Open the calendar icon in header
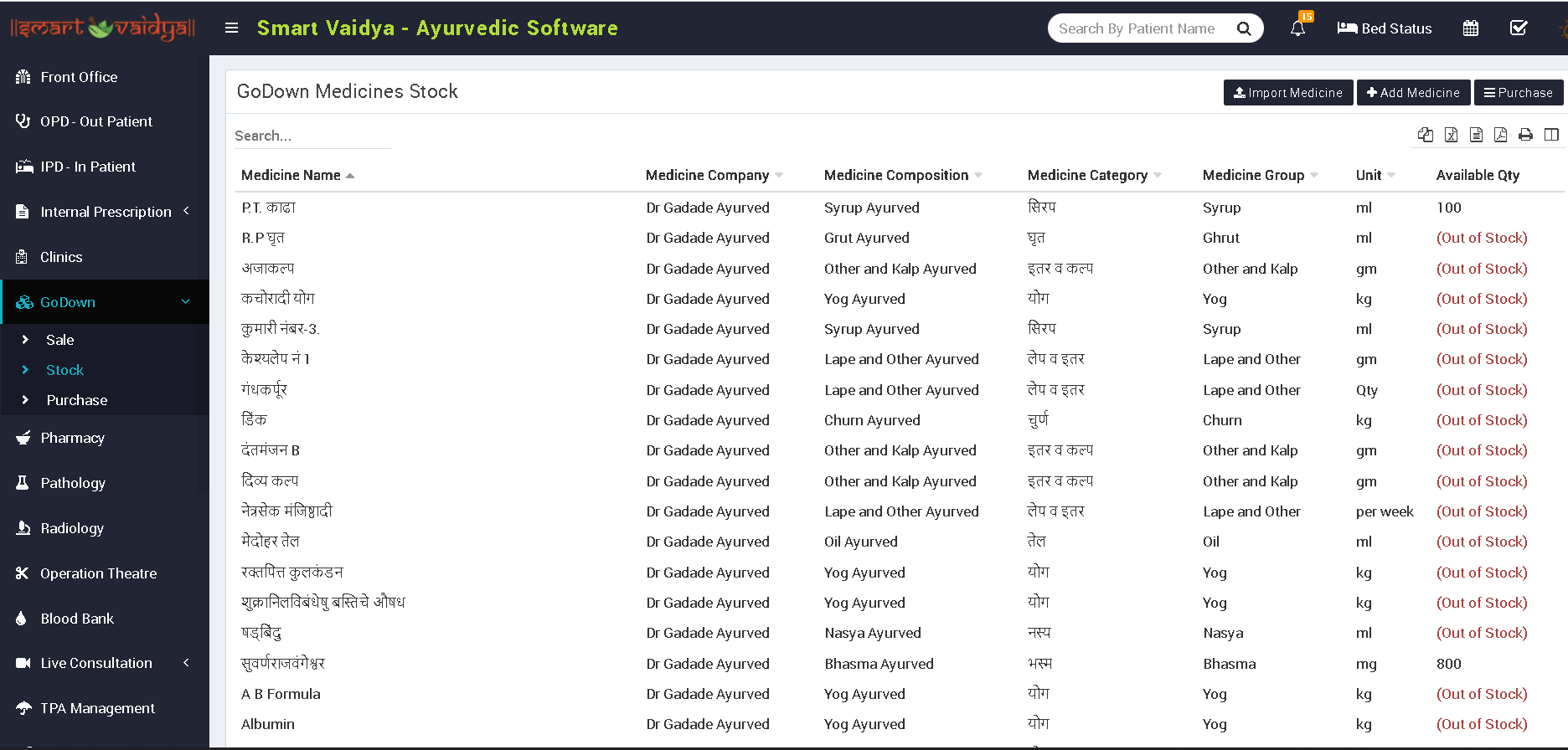 click(x=1470, y=28)
